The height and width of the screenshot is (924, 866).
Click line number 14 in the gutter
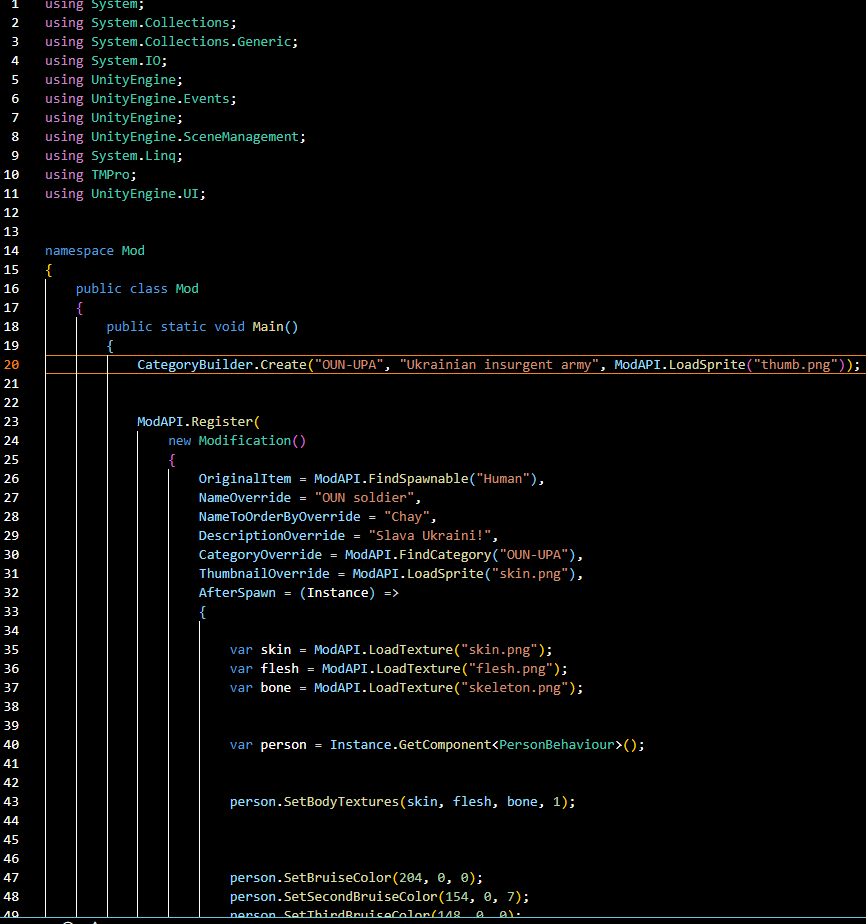click(12, 251)
